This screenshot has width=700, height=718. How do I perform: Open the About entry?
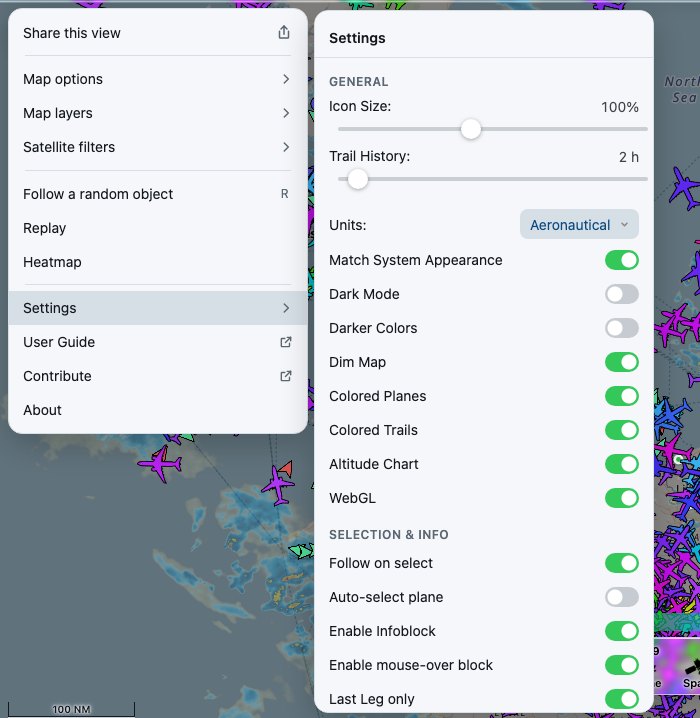coord(157,410)
